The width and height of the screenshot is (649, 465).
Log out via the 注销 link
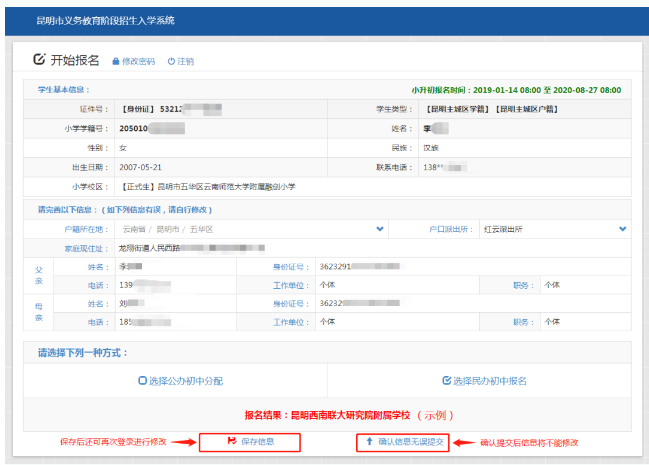click(x=185, y=62)
